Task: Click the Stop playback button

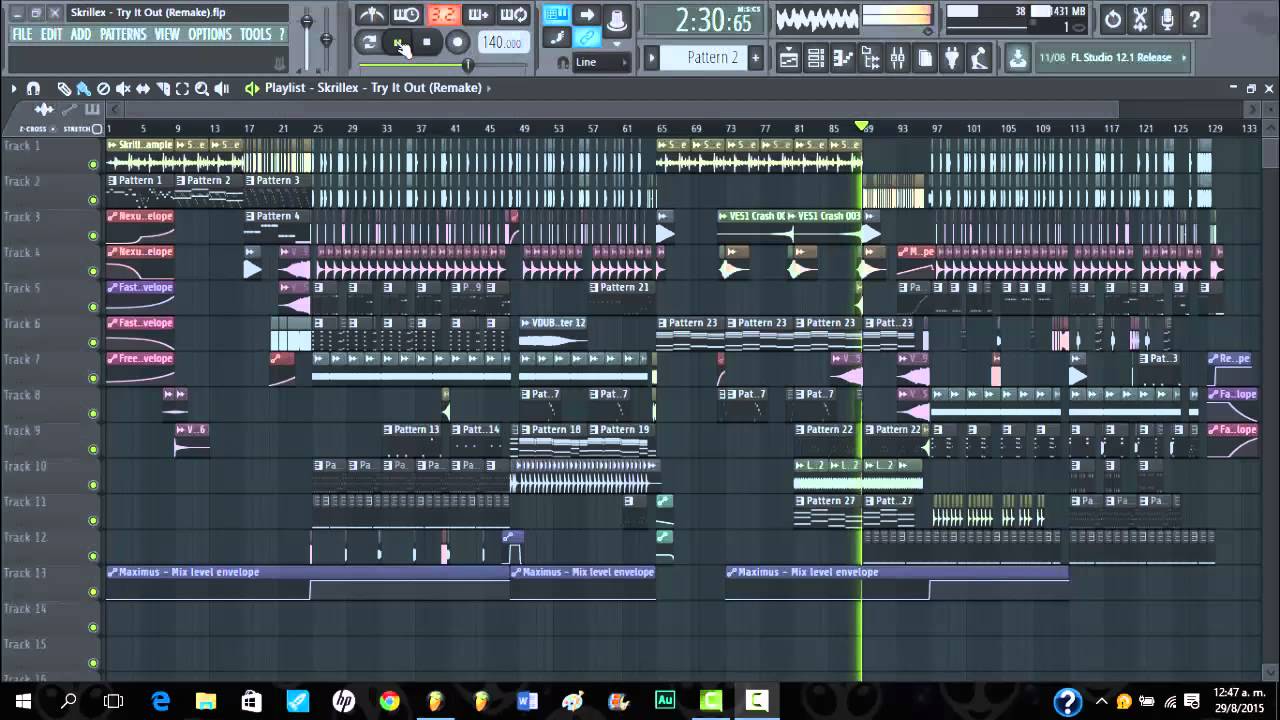Action: point(427,42)
